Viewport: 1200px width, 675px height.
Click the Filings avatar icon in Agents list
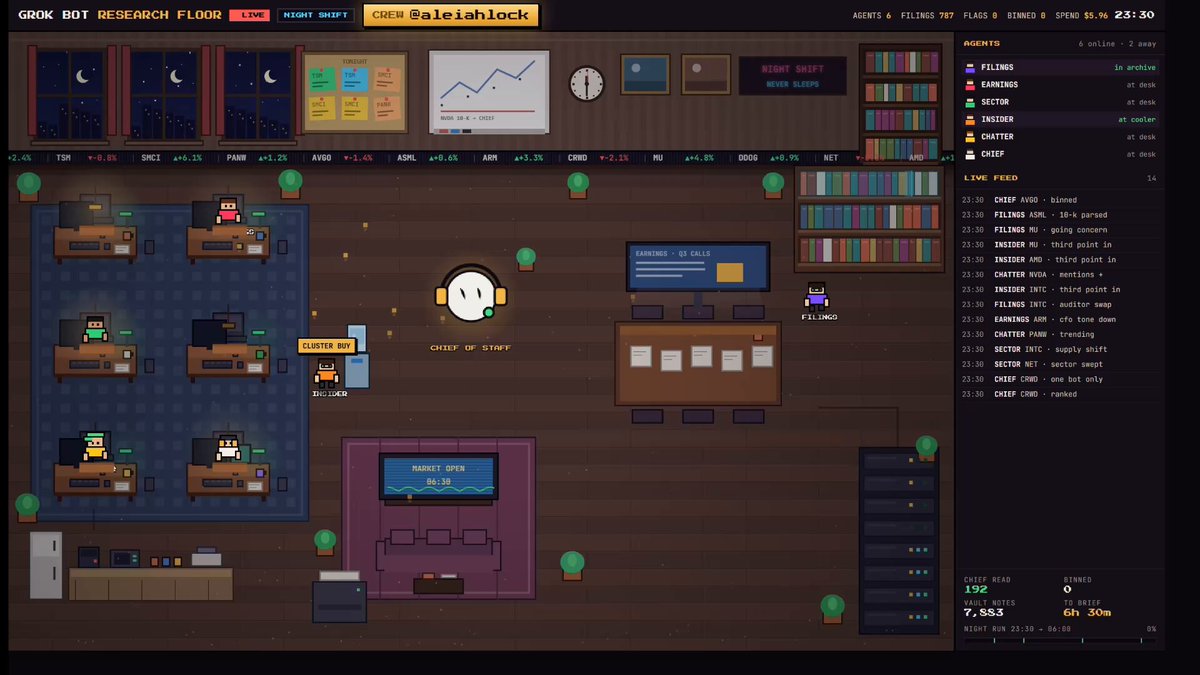point(970,68)
